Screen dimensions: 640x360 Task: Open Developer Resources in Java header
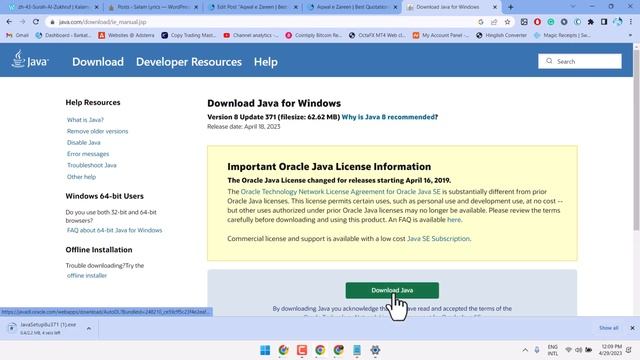(x=189, y=62)
